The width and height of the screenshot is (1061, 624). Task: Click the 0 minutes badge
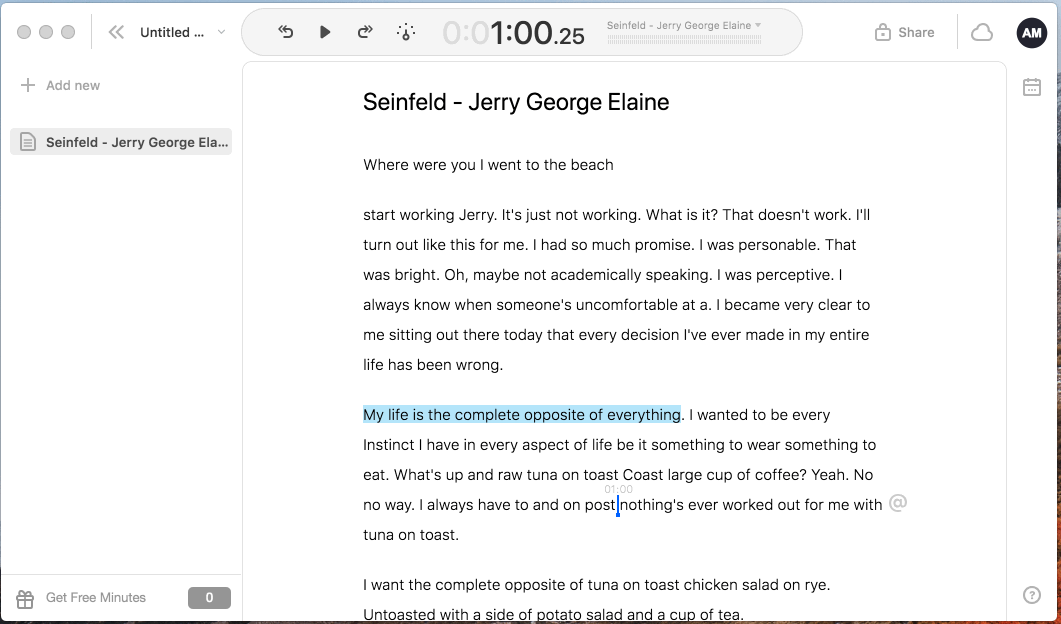[x=209, y=598]
